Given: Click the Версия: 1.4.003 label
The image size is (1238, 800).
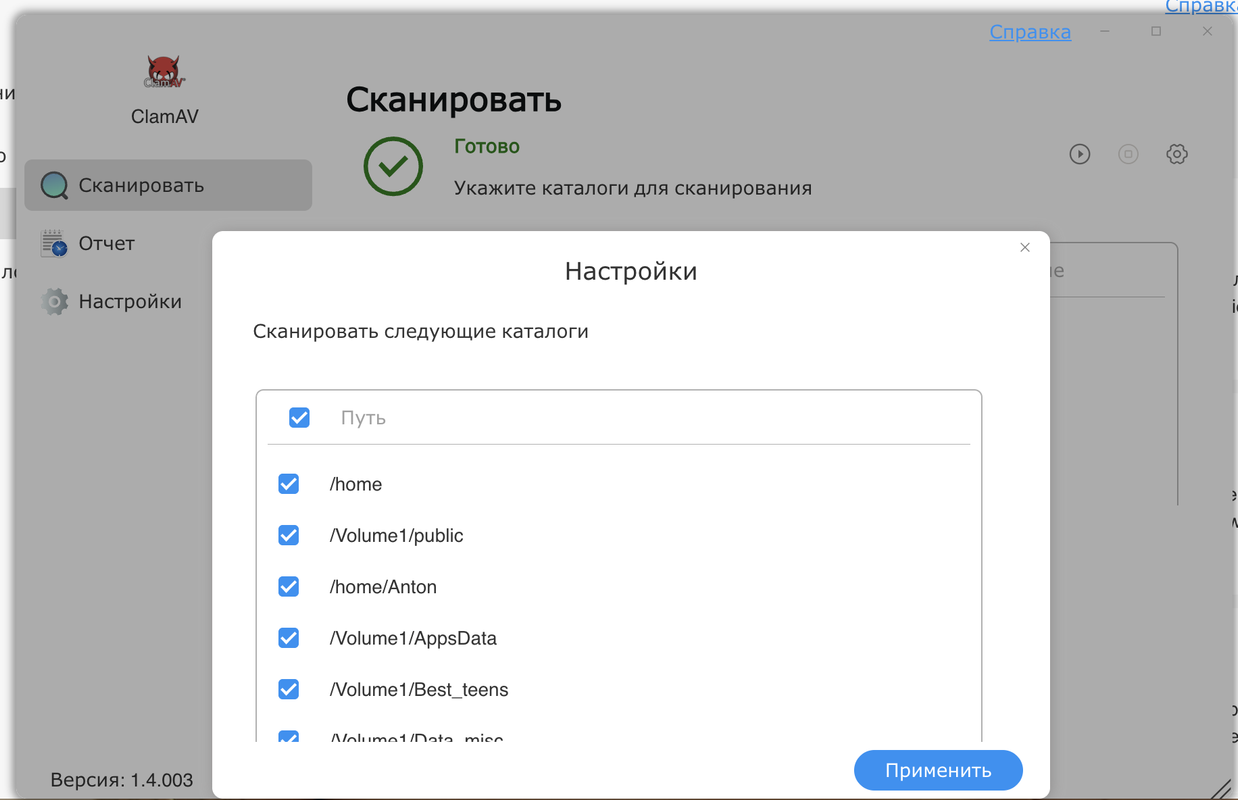Looking at the screenshot, I should point(122,780).
